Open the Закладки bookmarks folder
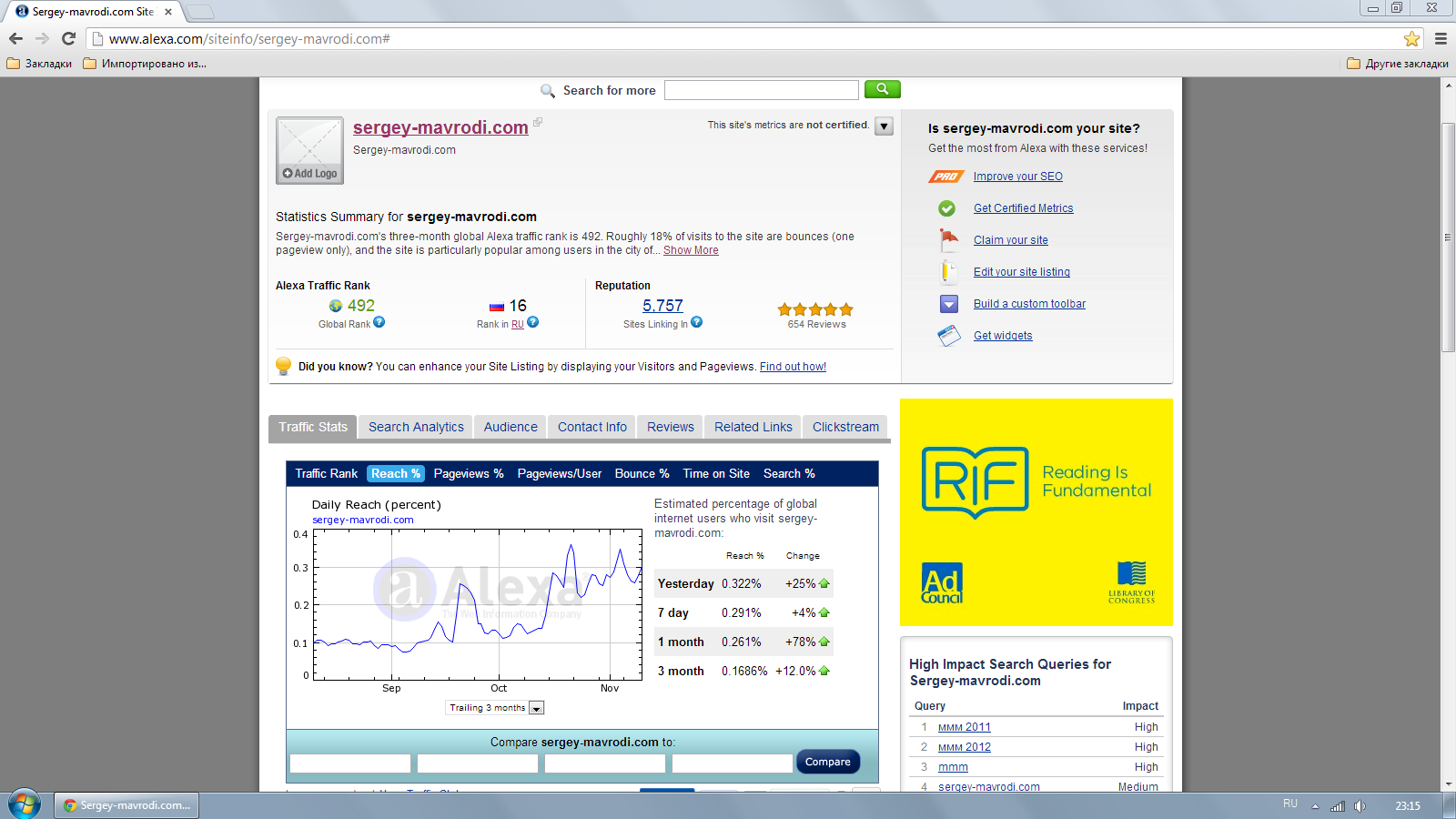Viewport: 1456px width, 819px height. (x=39, y=64)
